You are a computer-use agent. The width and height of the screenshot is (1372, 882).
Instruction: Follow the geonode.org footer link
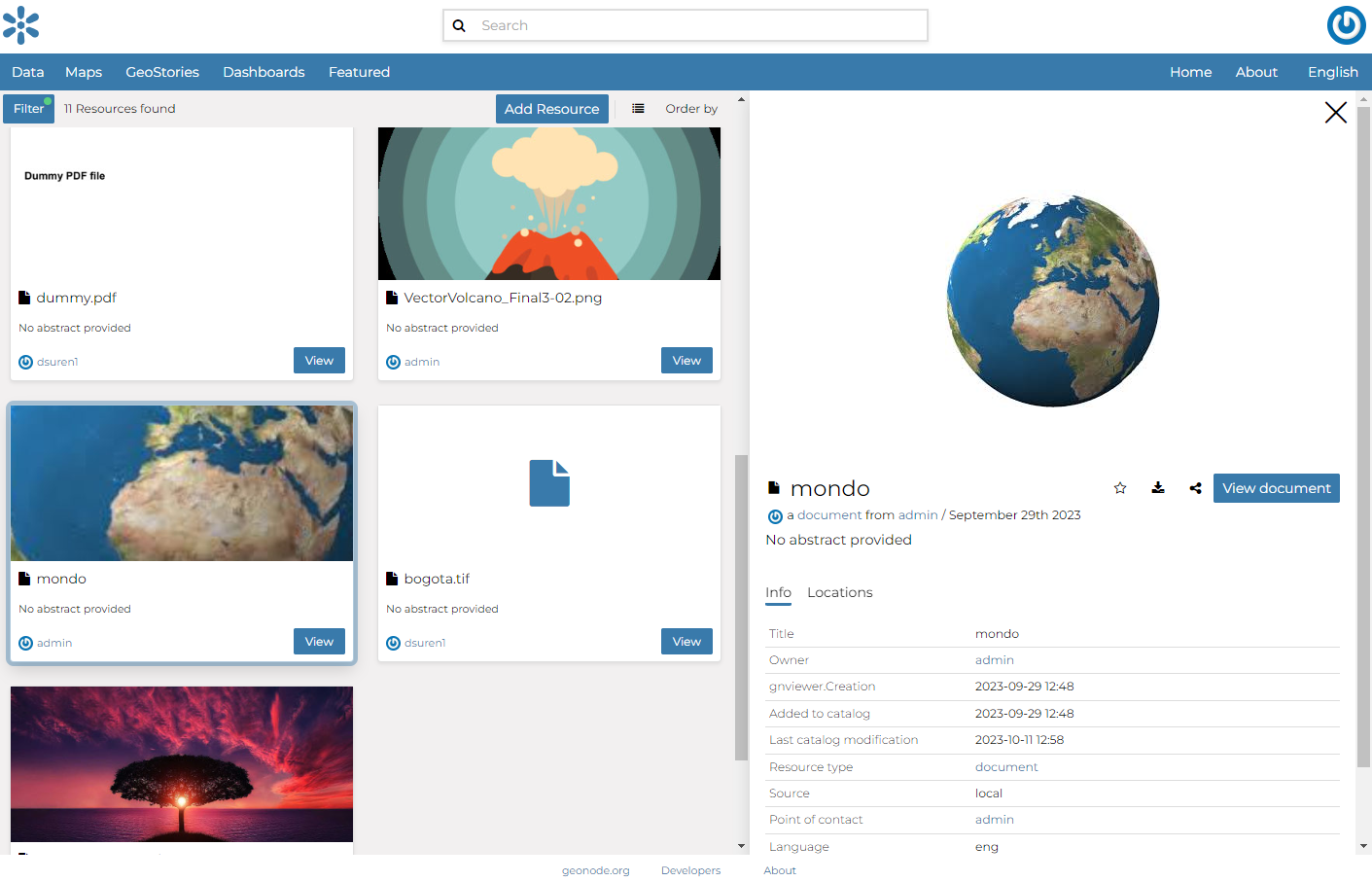[x=595, y=870]
